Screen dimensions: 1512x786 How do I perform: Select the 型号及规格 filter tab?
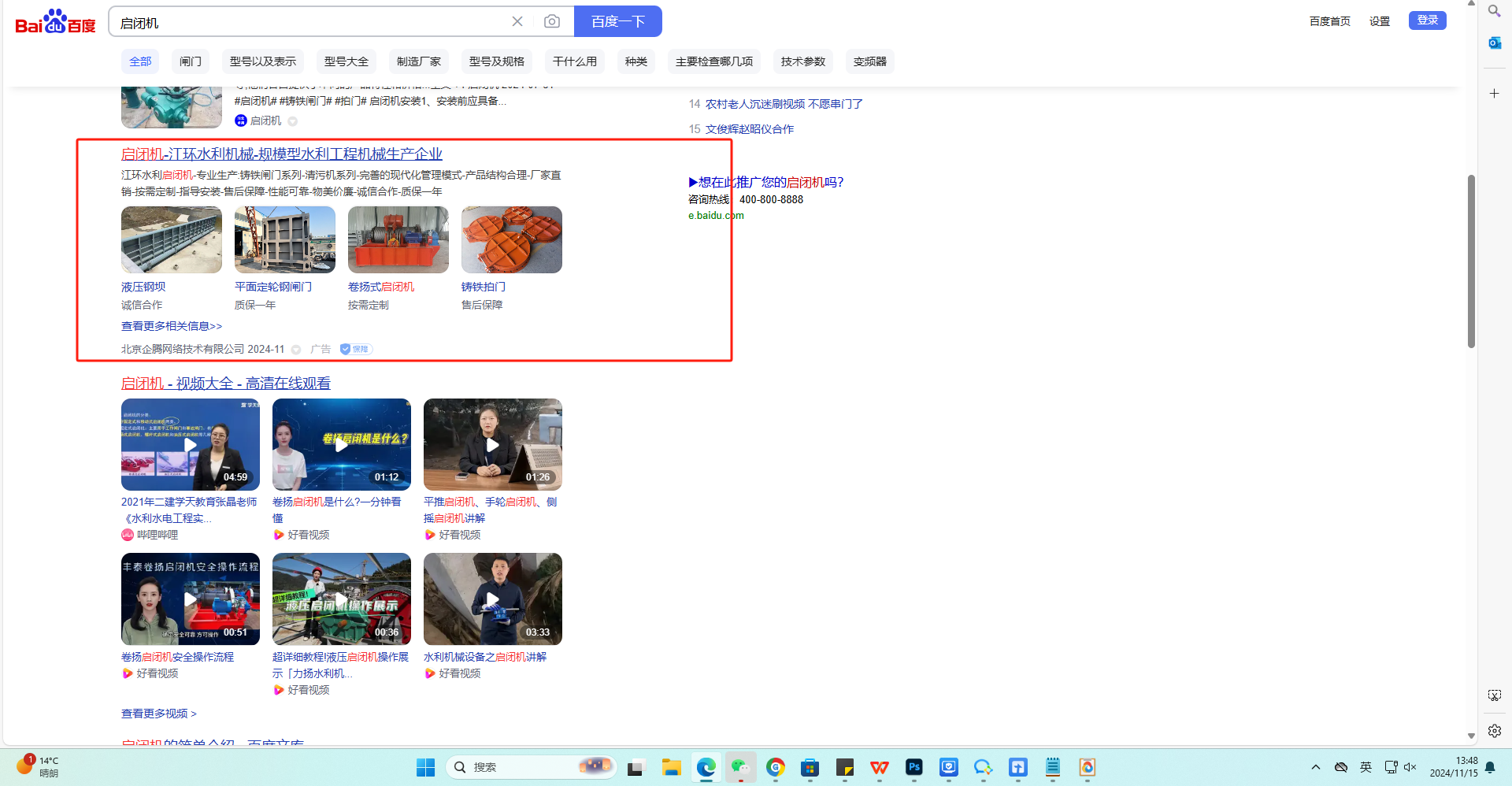497,61
